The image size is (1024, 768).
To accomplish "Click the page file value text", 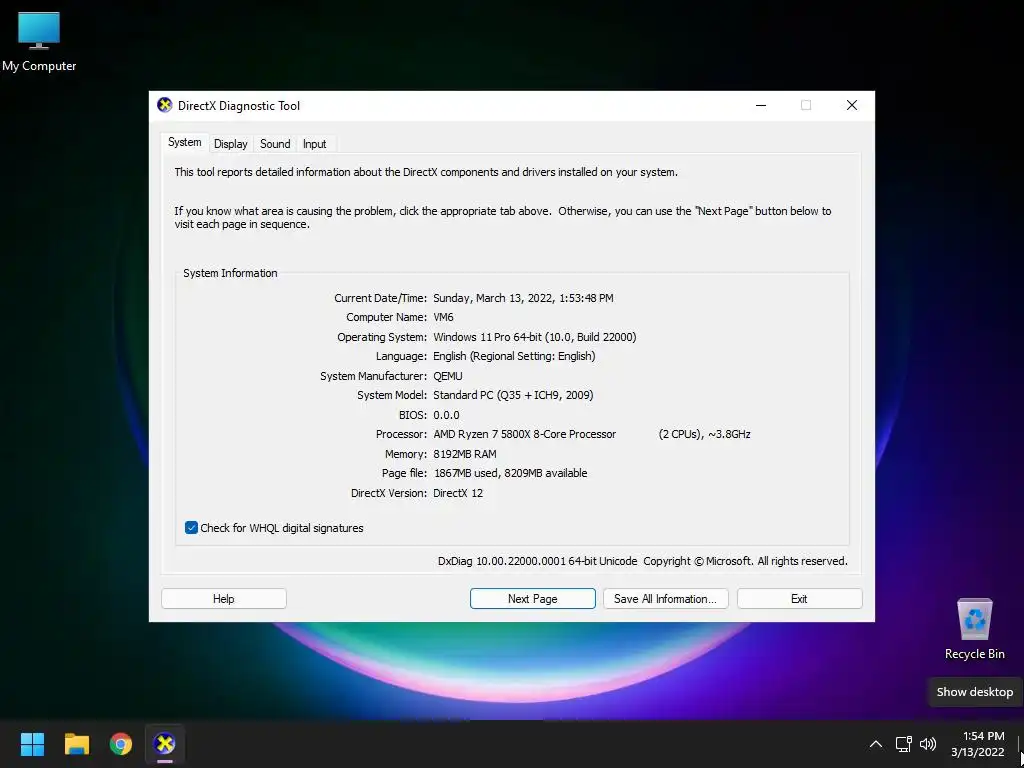I will (x=510, y=473).
